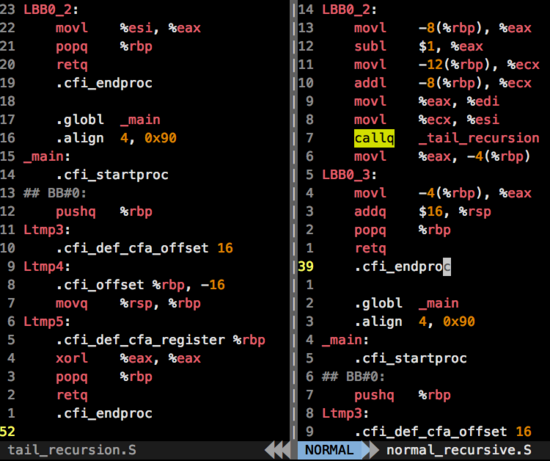
Task: Click the ## BB#0: comment in right pane
Action: click(353, 376)
